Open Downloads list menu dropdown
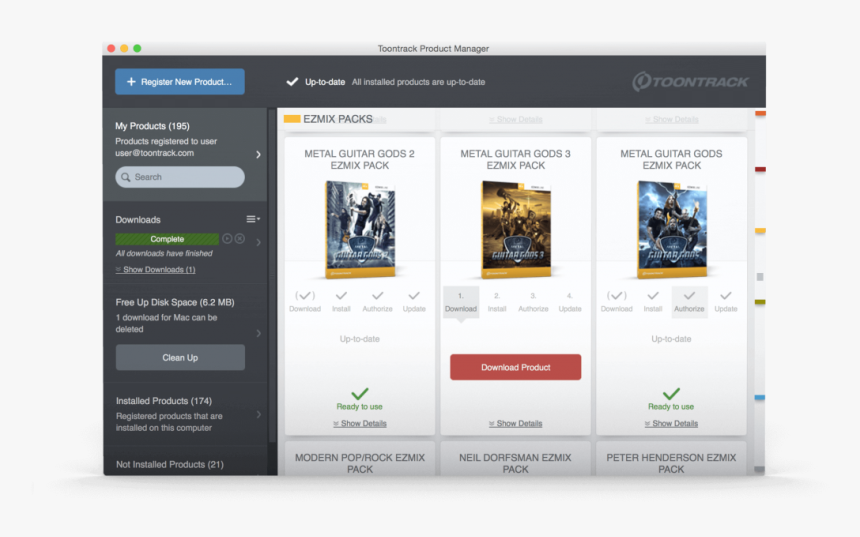Viewport: 860px width, 537px height. (253, 219)
